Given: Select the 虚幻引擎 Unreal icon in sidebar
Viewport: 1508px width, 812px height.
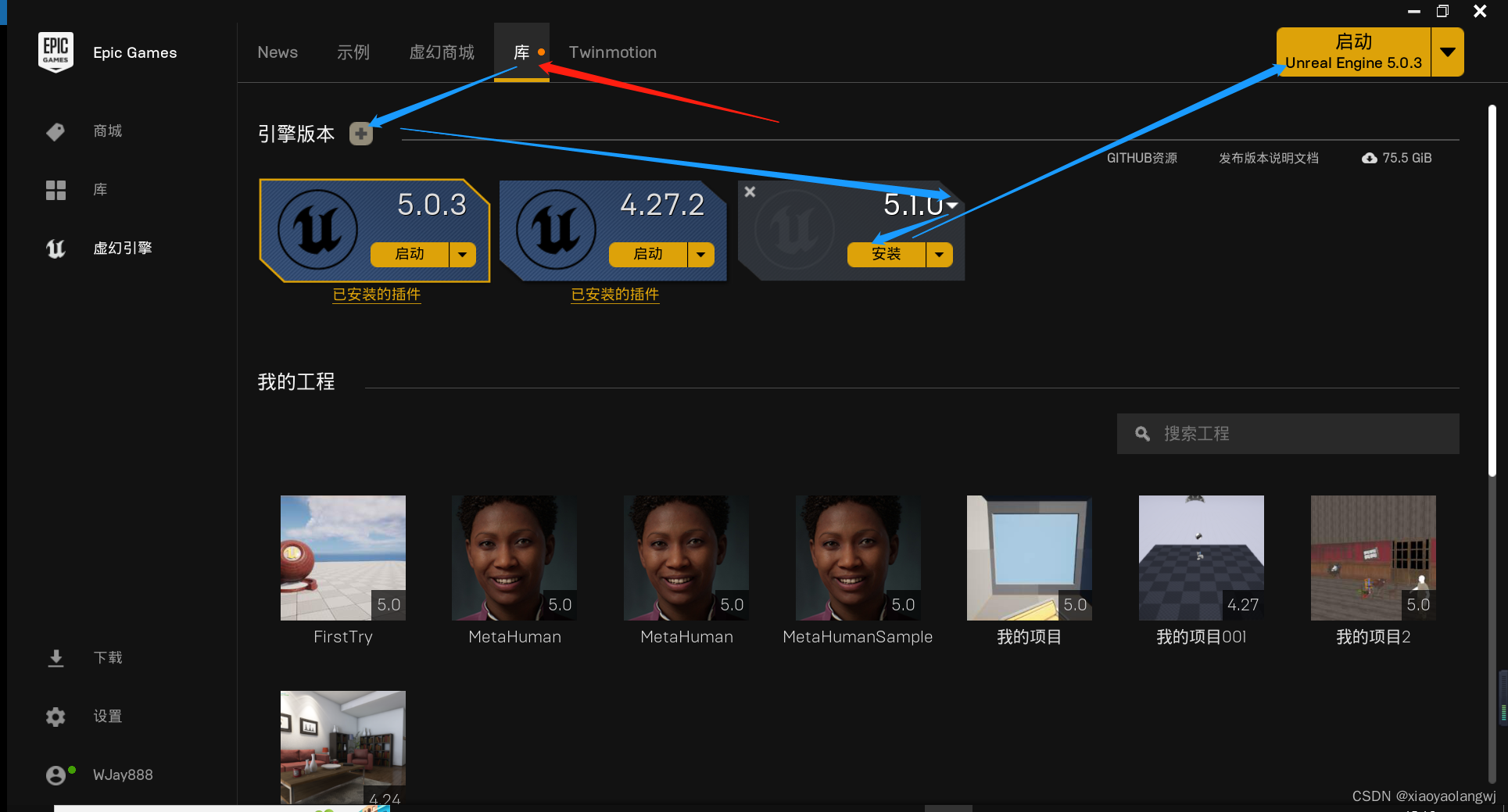Looking at the screenshot, I should 56,249.
